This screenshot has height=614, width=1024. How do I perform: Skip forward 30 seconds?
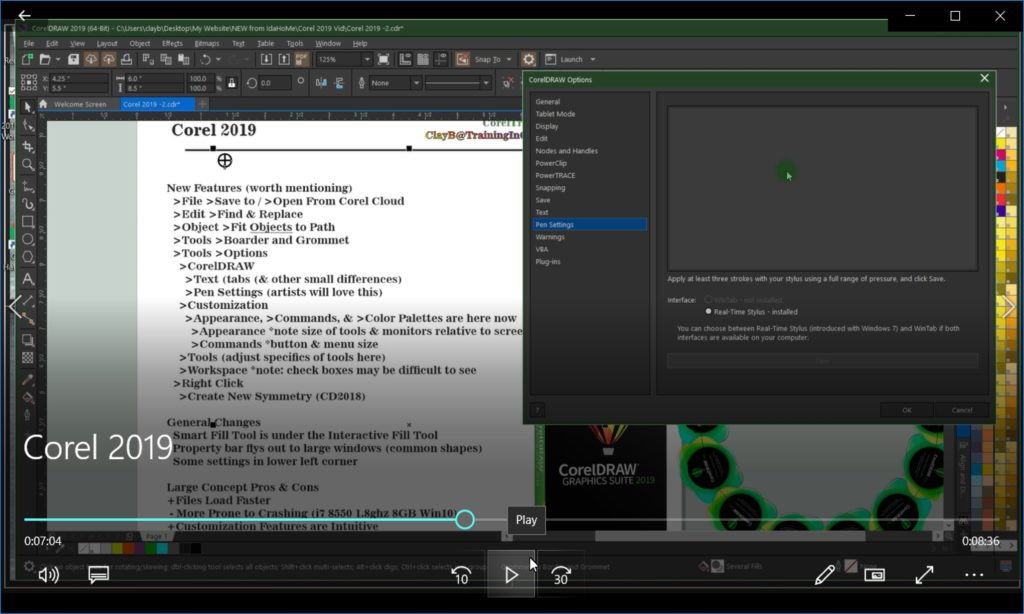tap(561, 575)
